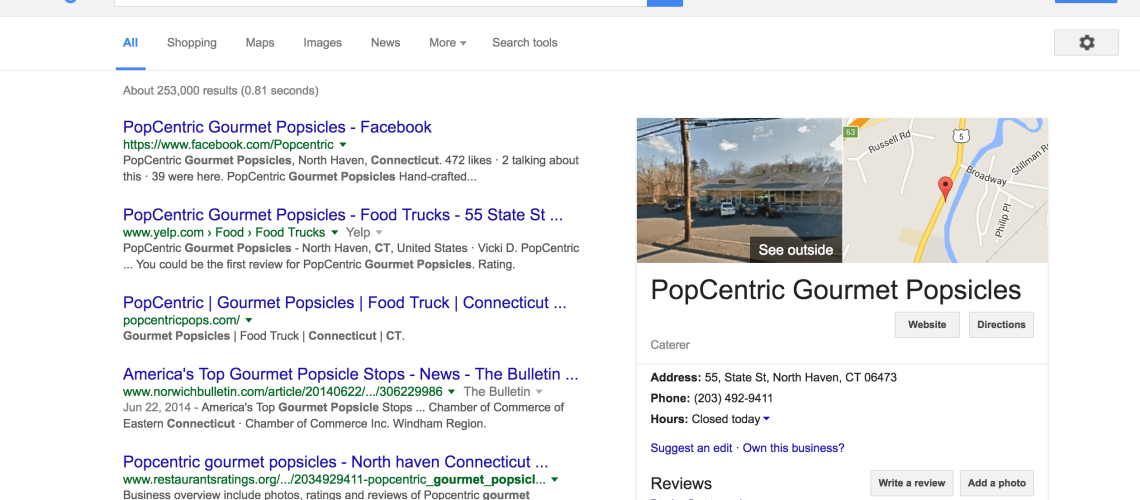Click the red map location pin
Viewport: 1140px width, 500px height.
tap(944, 187)
